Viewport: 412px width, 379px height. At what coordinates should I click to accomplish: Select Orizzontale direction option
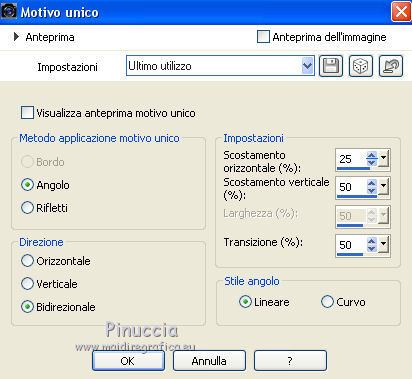tap(27, 261)
